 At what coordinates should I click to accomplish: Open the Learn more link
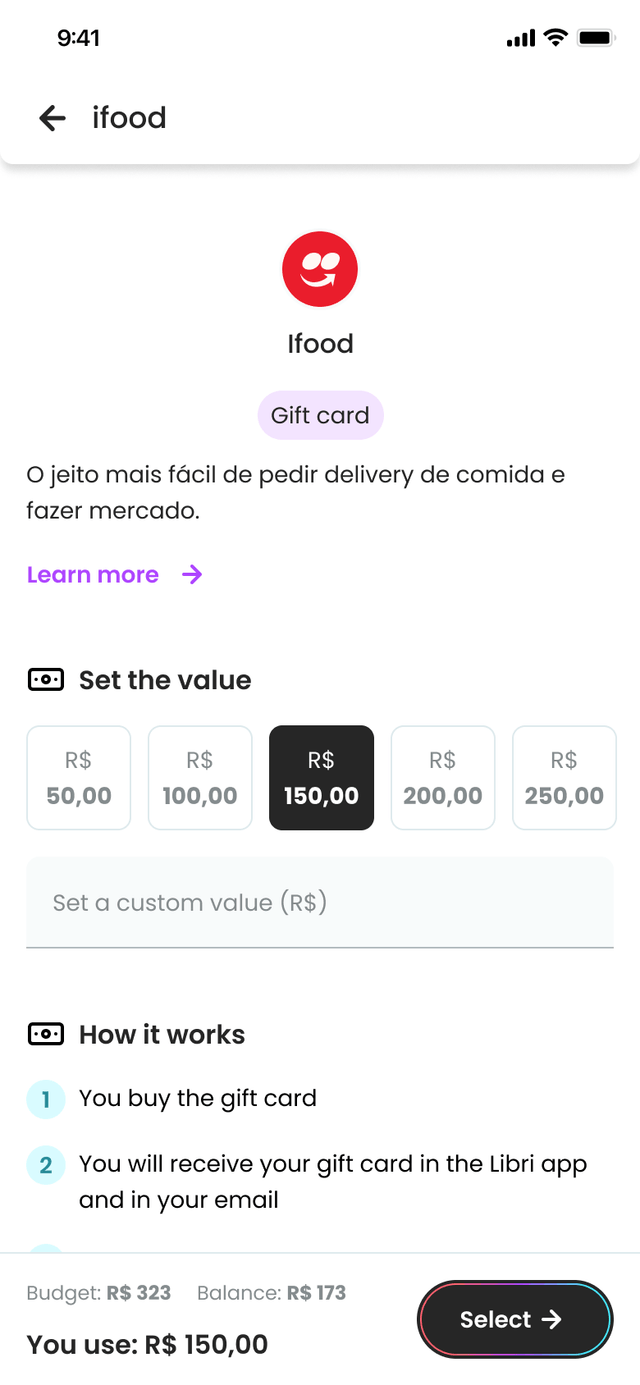tap(93, 574)
